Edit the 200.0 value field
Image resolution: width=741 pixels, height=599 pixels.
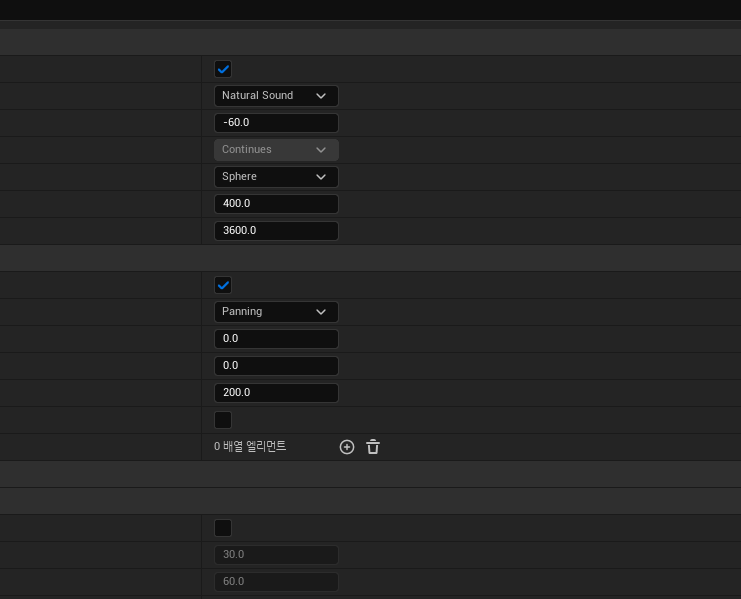276,393
